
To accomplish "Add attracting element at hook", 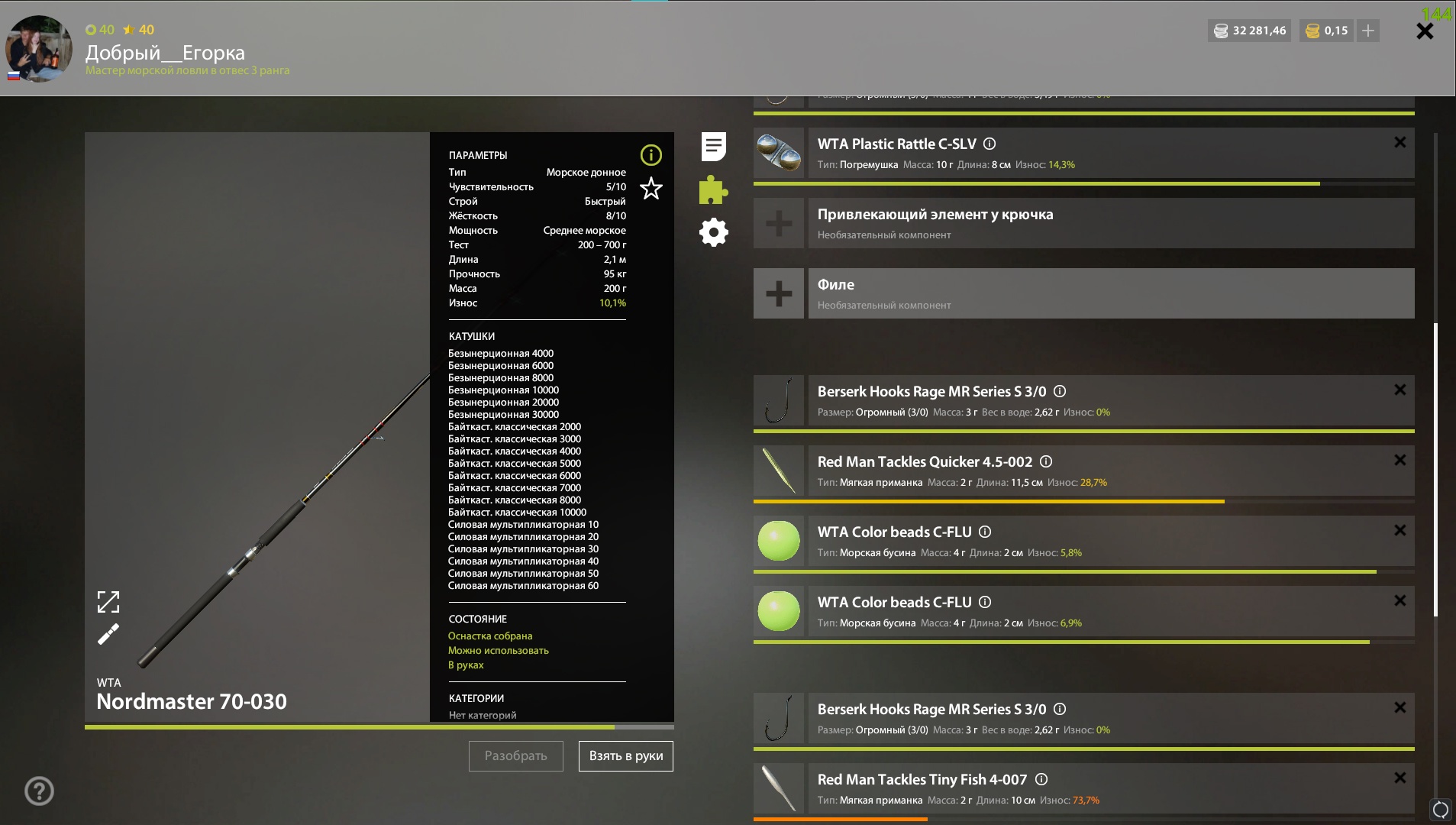I will click(779, 223).
